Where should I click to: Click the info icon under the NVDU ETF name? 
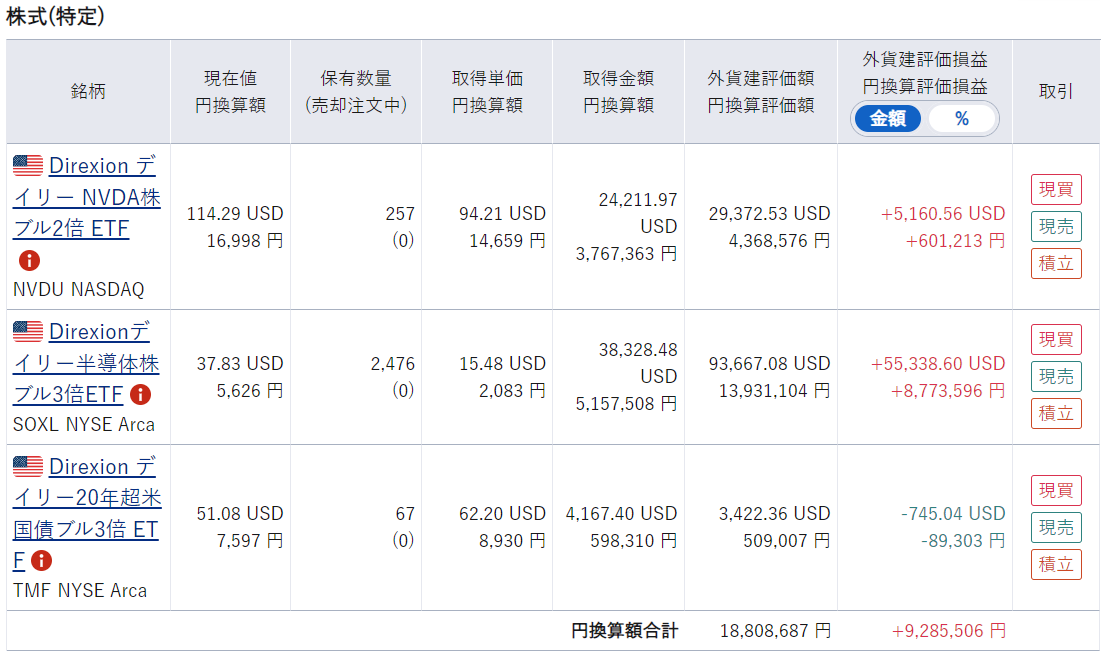click(29, 260)
